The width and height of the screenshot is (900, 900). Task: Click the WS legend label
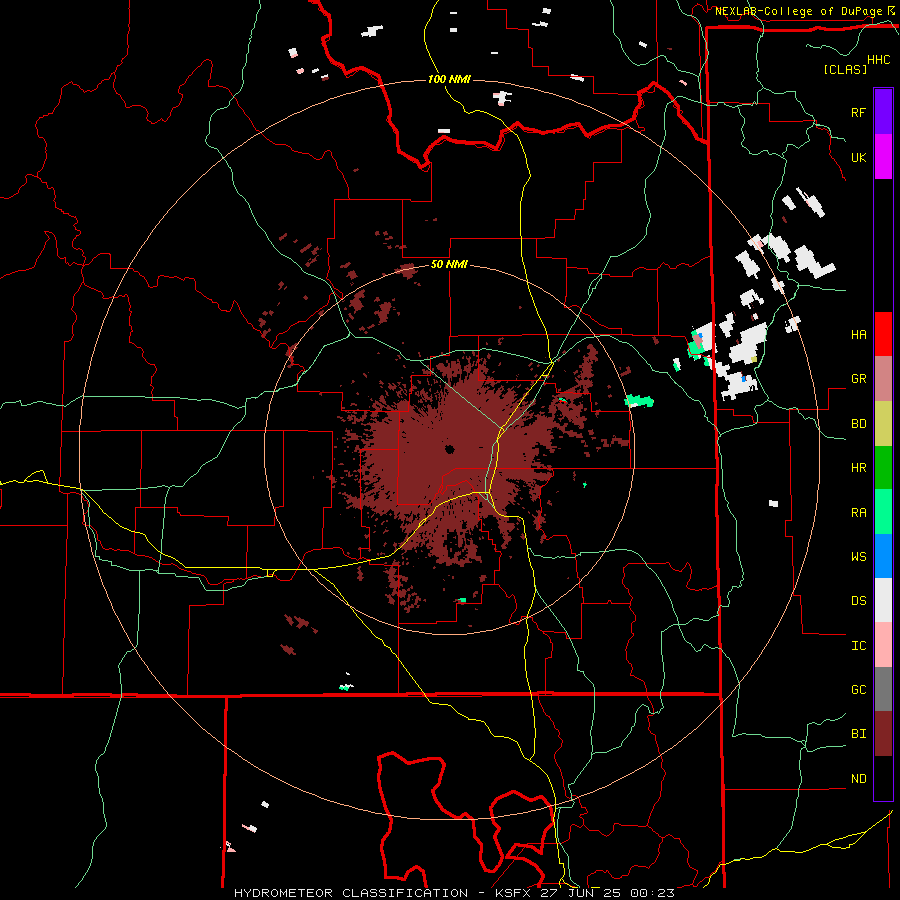858,557
